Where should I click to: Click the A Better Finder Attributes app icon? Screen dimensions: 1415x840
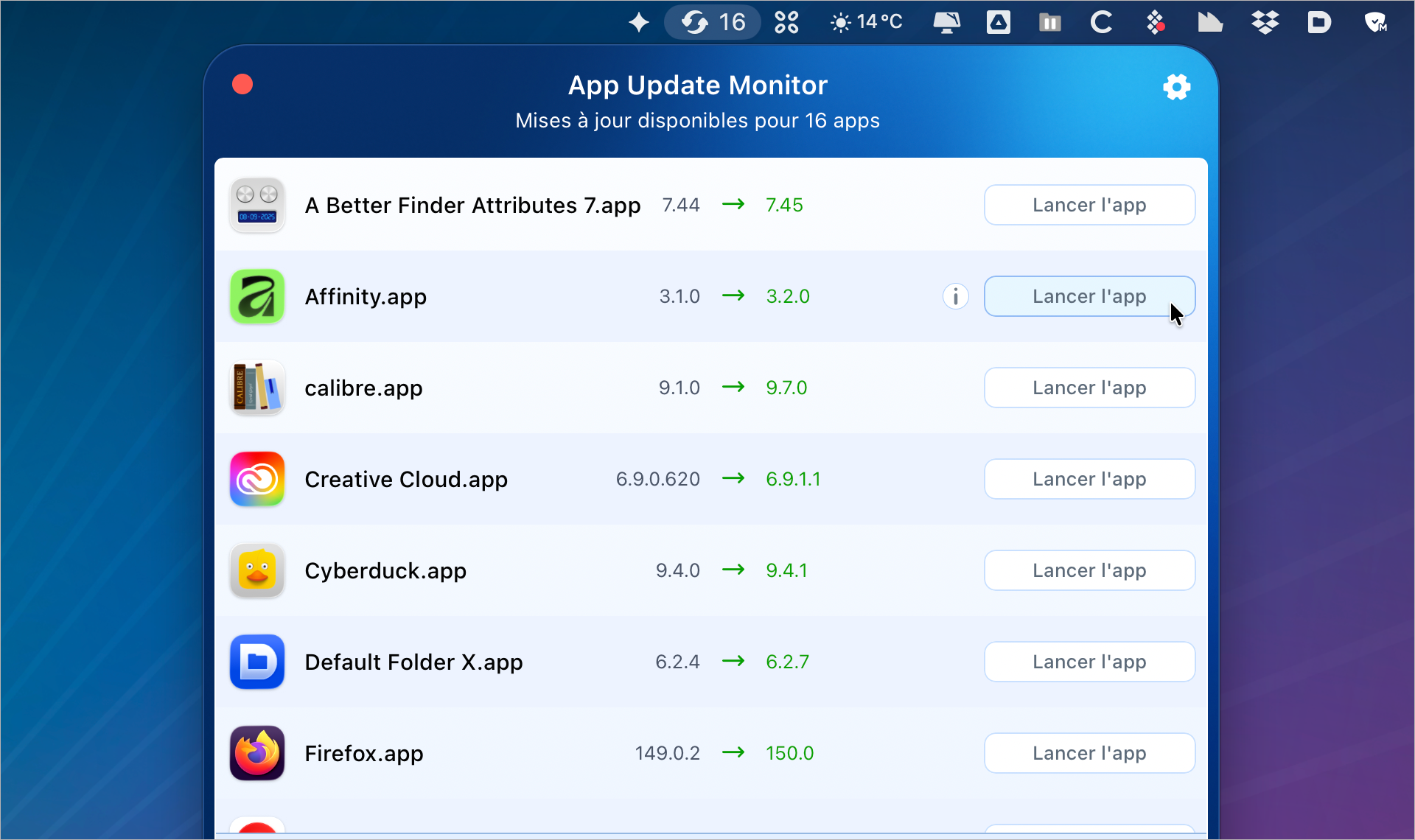[x=257, y=205]
